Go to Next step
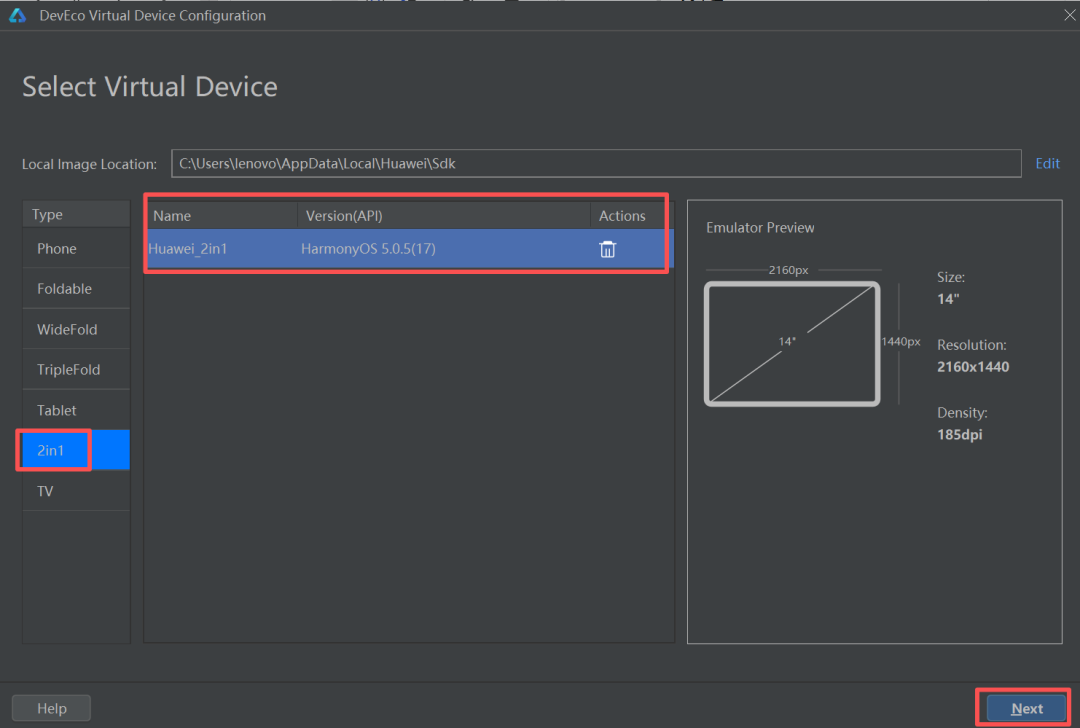The height and width of the screenshot is (728, 1080). click(1026, 708)
